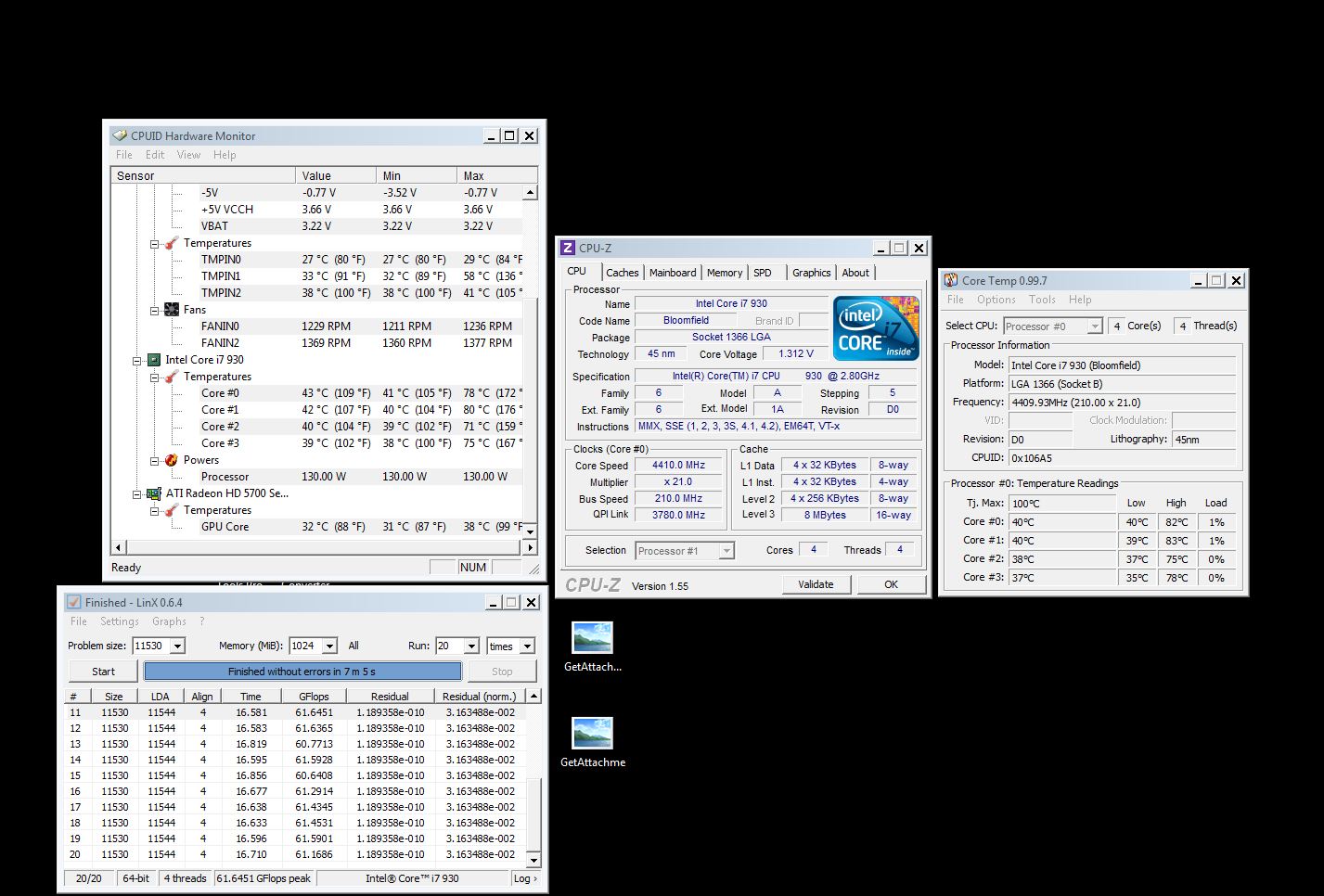The height and width of the screenshot is (896, 1324).
Task: Open the Select CPU dropdown in Core Temp
Action: [x=1095, y=326]
